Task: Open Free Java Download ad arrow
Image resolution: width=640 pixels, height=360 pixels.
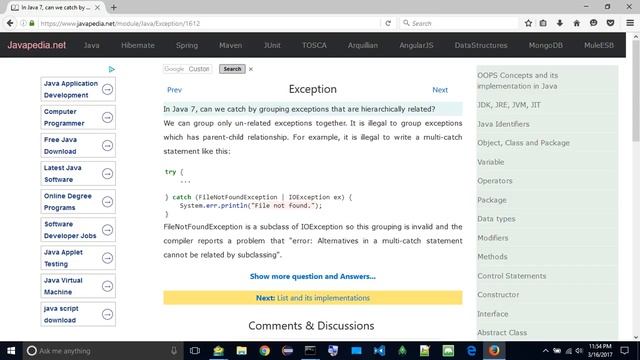Action: [107, 145]
